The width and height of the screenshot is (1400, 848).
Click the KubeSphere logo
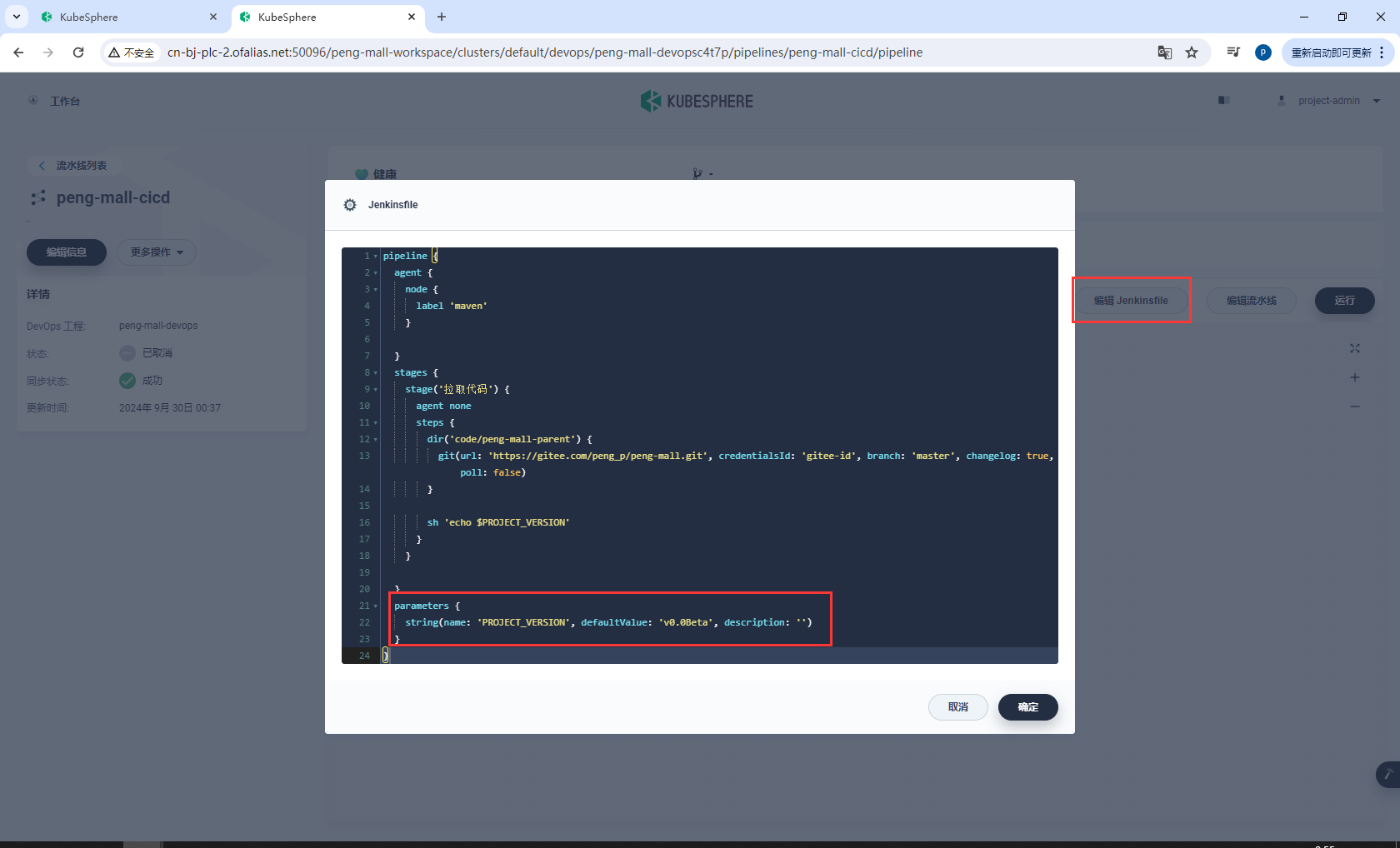pos(697,102)
